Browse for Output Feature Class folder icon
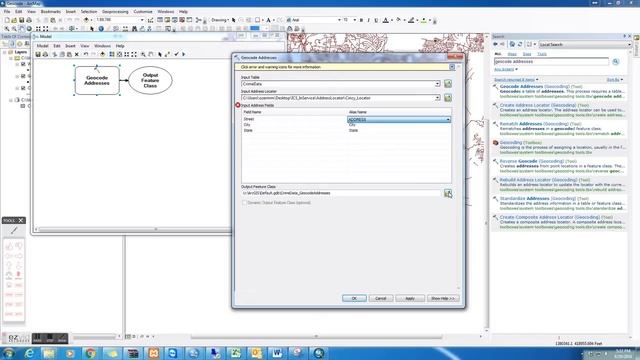 click(448, 193)
